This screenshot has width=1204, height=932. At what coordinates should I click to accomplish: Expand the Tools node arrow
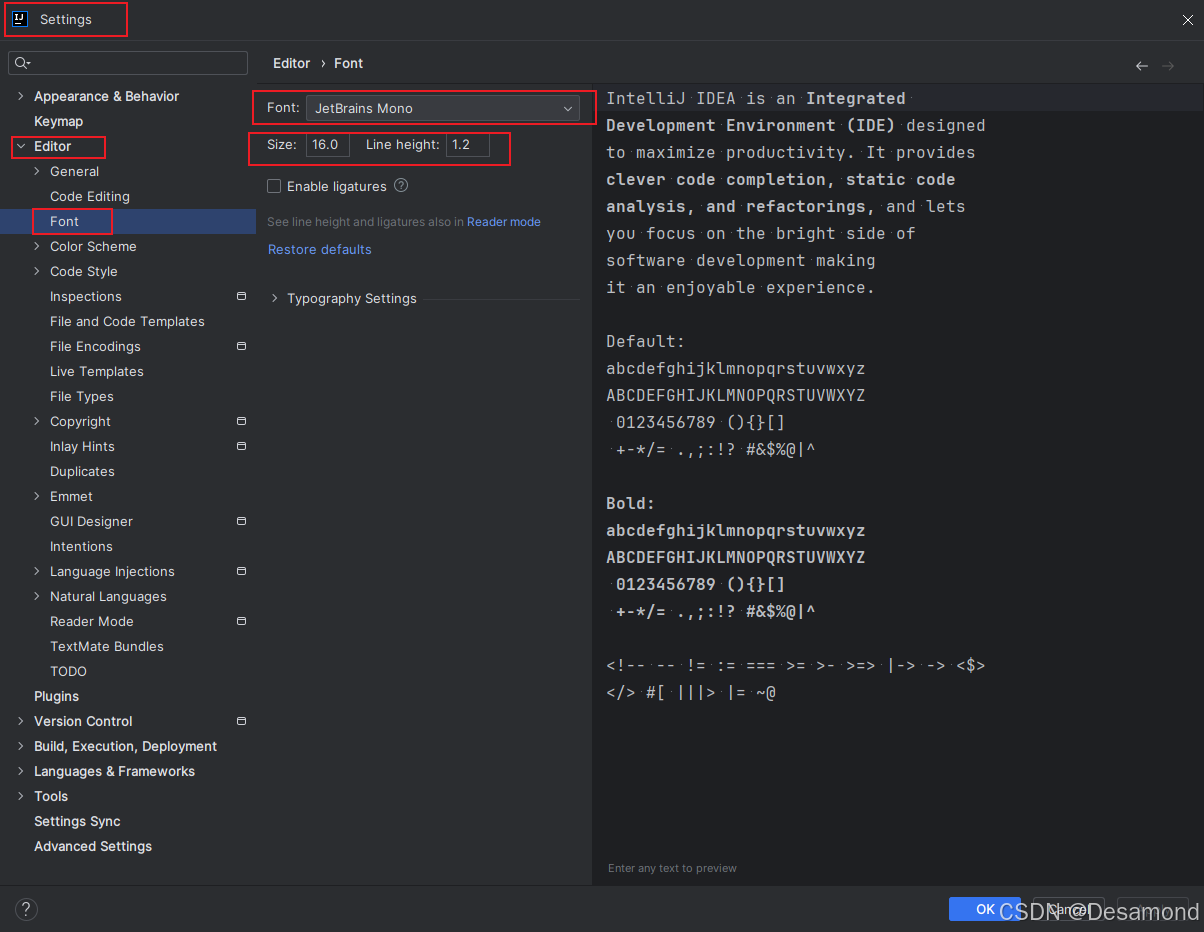(21, 796)
